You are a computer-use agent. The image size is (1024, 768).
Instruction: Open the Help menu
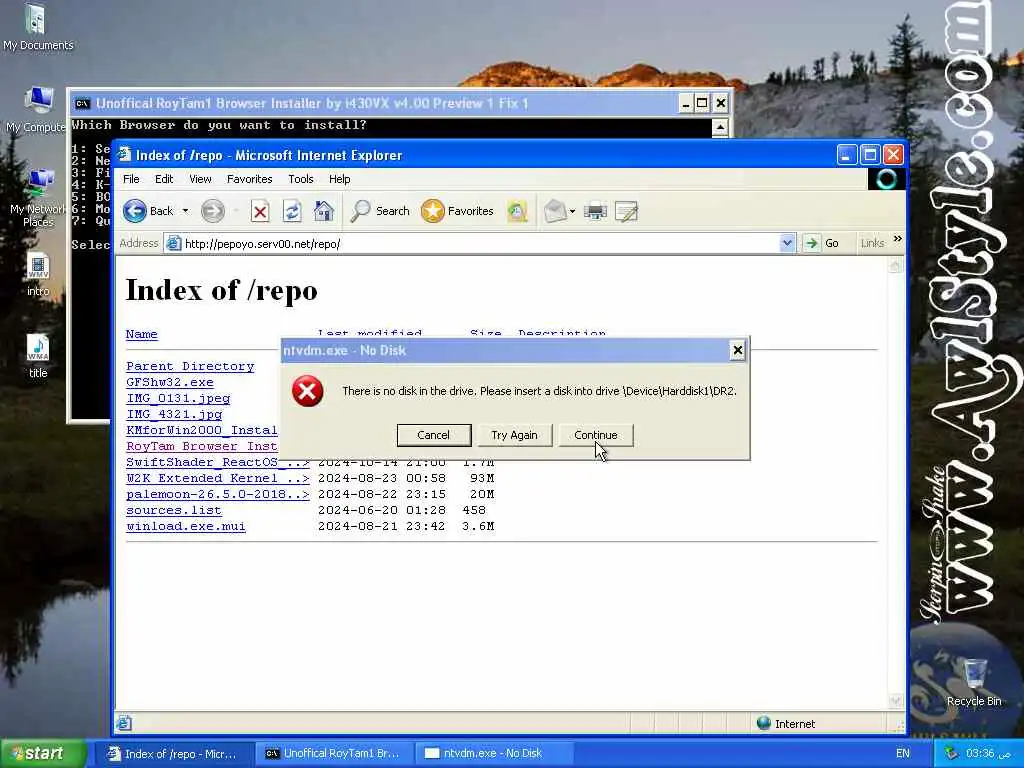340,179
